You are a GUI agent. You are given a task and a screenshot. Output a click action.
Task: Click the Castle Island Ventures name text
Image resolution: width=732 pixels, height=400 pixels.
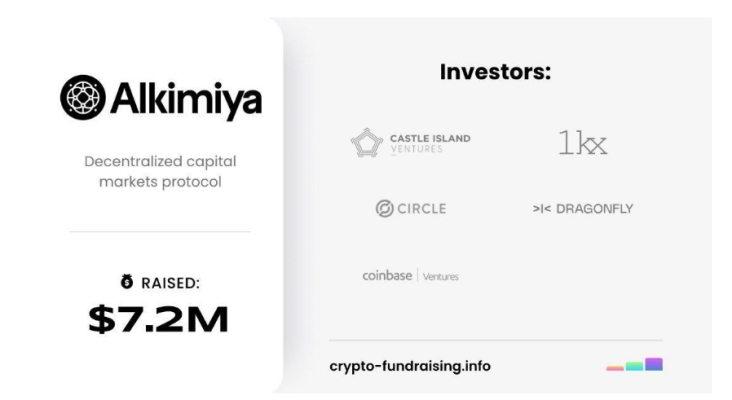[x=430, y=143]
